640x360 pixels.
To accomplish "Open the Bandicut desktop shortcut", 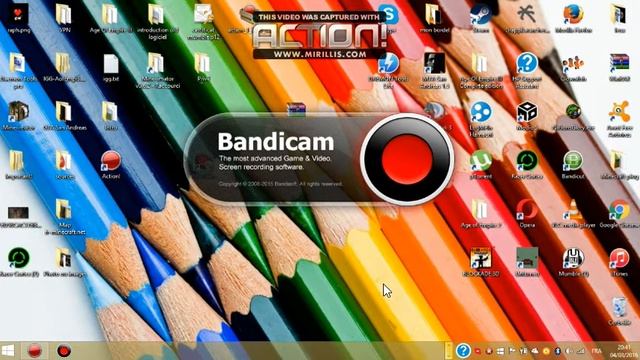I will click(573, 164).
